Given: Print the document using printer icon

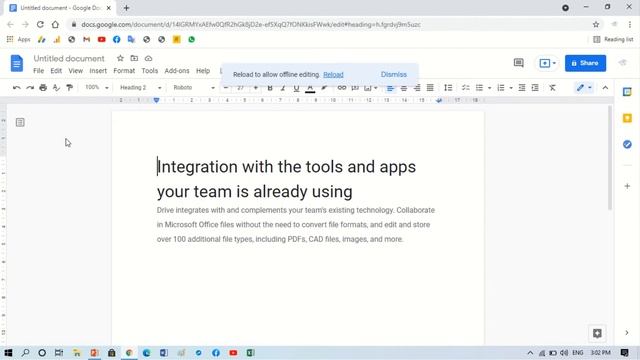Looking at the screenshot, I should 43,88.
